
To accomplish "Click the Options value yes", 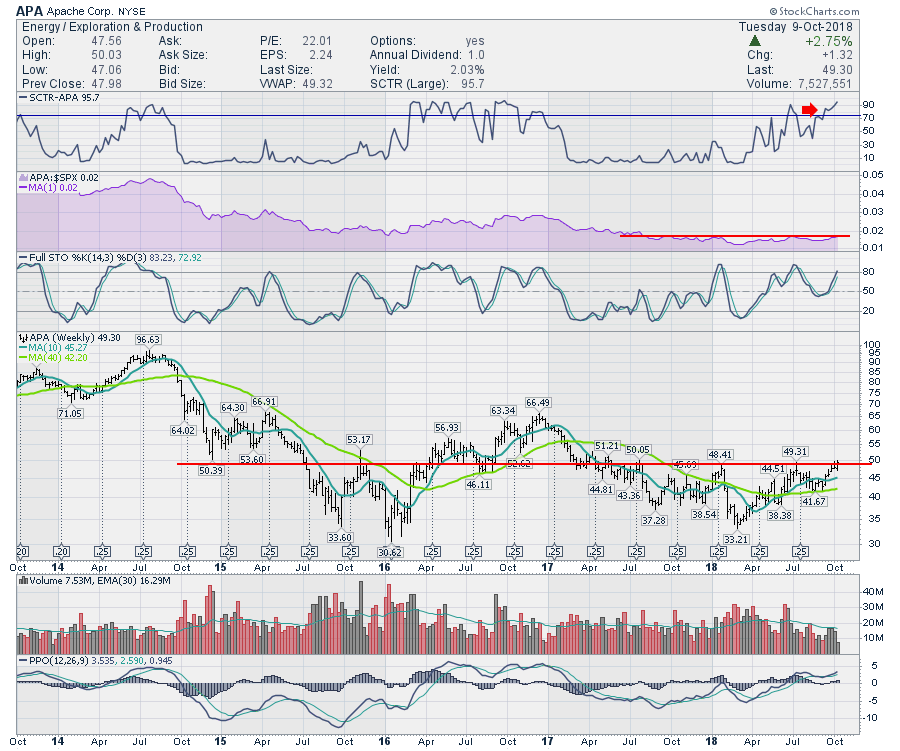I will click(x=475, y=41).
